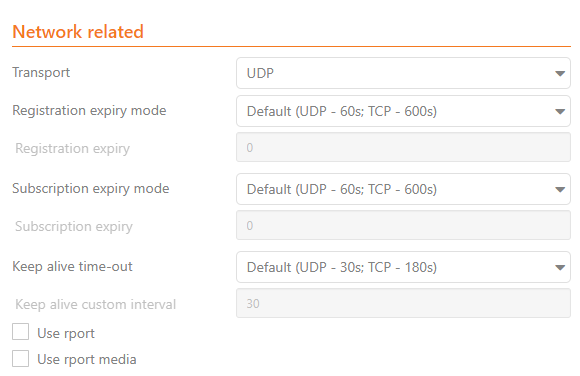580x376 pixels.
Task: Enable the Use rport media checkbox
Action: tap(20, 359)
